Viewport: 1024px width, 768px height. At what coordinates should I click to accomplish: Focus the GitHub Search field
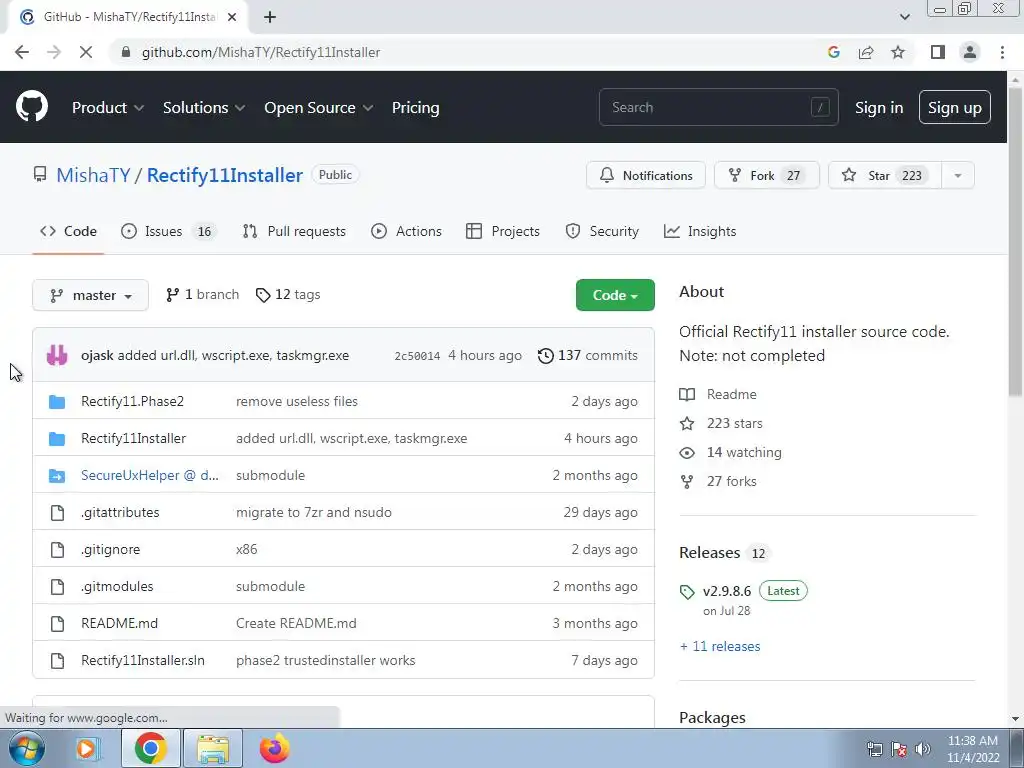[718, 107]
